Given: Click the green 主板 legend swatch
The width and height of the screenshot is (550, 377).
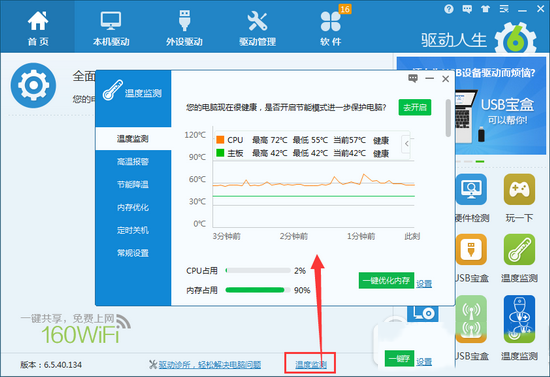Looking at the screenshot, I should (x=220, y=153).
